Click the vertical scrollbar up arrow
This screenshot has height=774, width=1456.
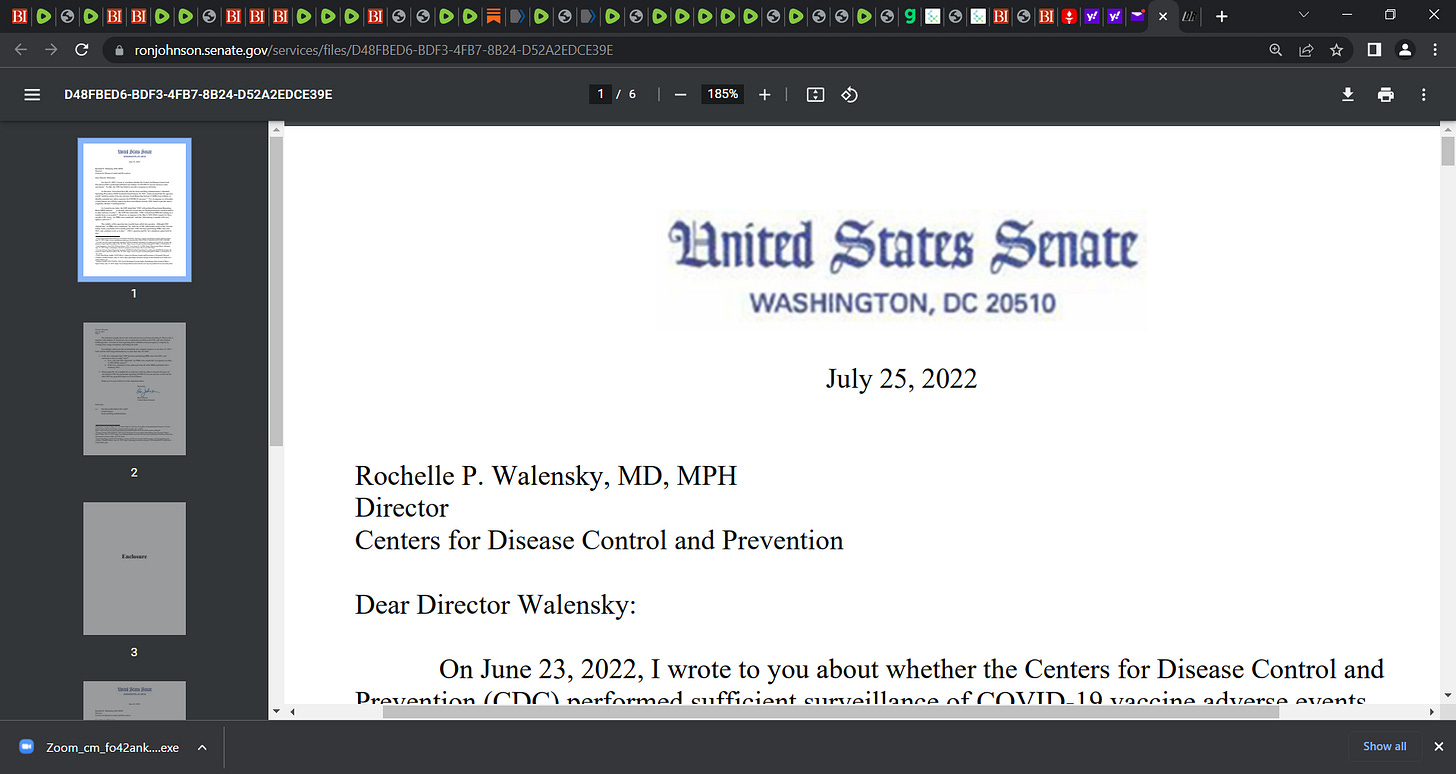click(1447, 128)
